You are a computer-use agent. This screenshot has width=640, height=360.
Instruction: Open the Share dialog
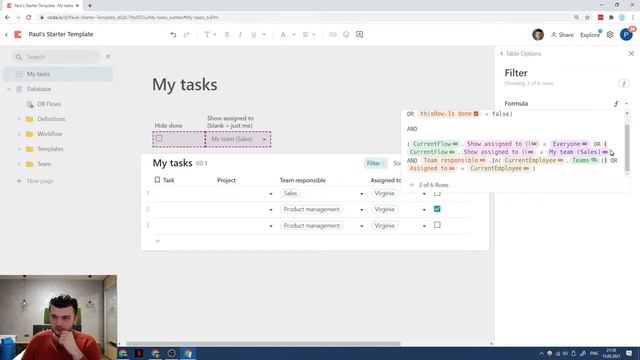[562, 35]
